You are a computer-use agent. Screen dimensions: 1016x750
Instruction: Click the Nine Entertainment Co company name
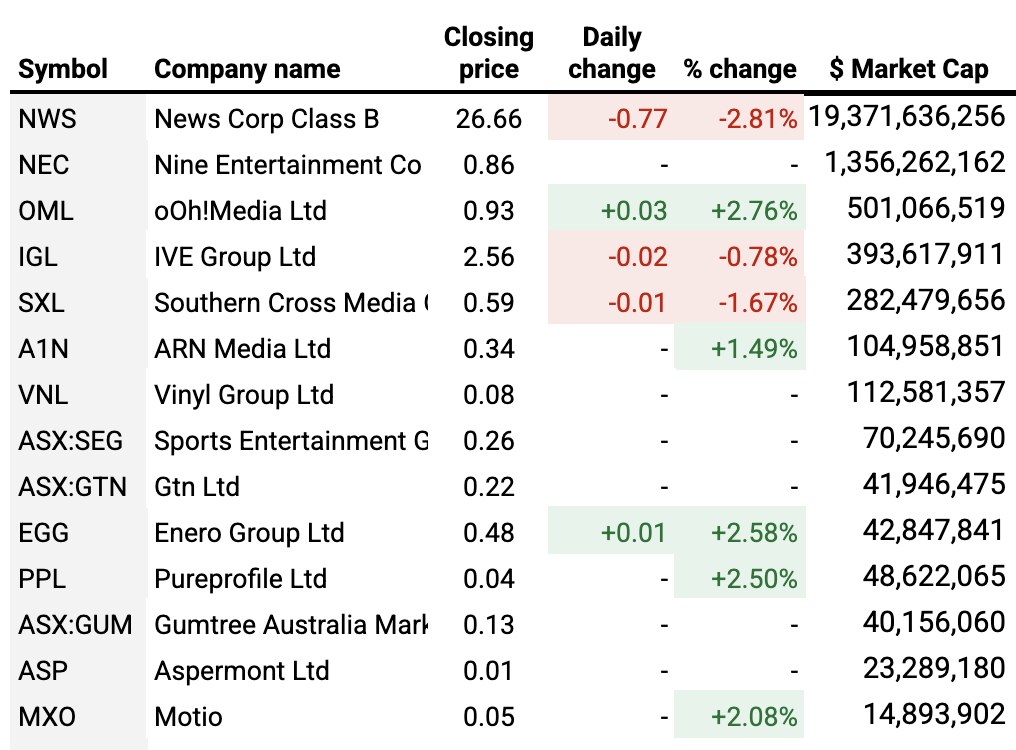(x=287, y=165)
